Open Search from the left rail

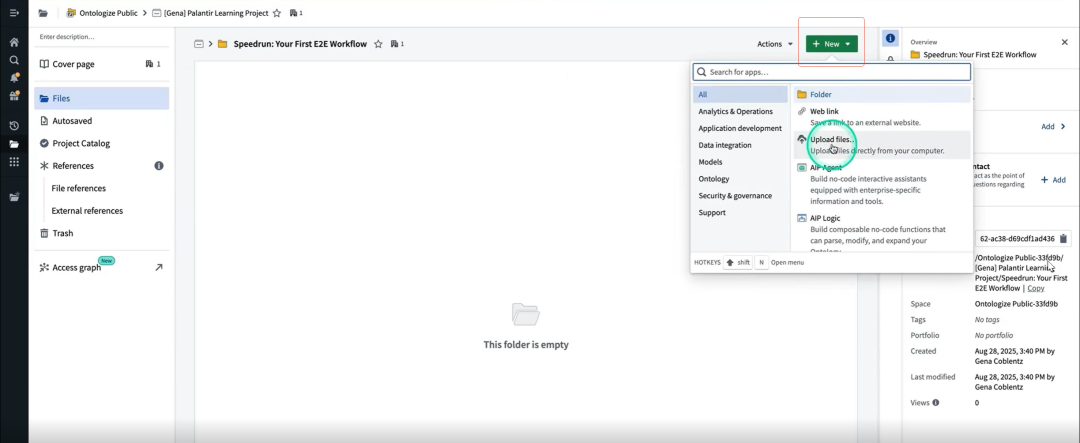(x=14, y=60)
